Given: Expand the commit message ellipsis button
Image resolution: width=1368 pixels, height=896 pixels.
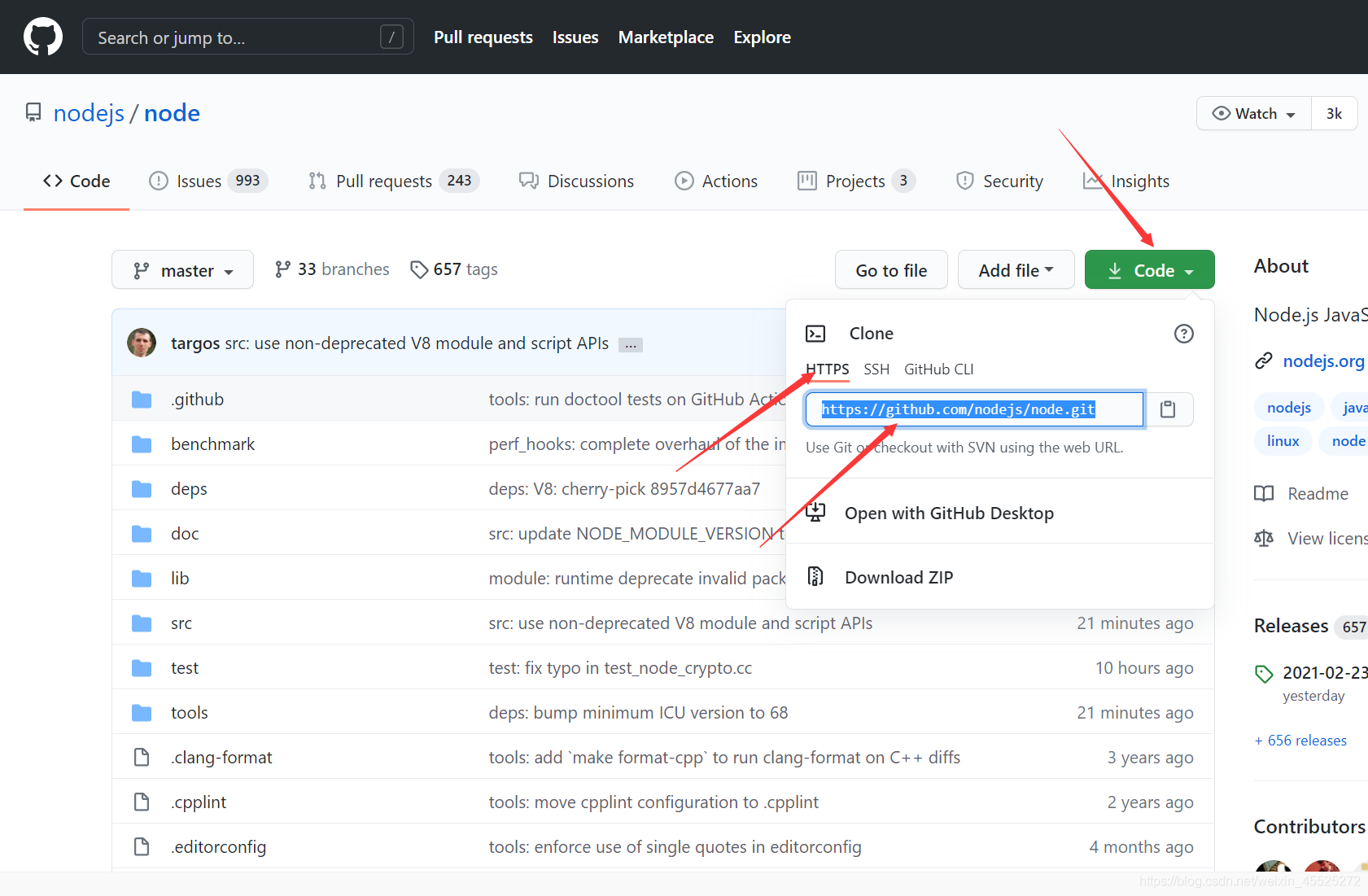Looking at the screenshot, I should [x=631, y=345].
